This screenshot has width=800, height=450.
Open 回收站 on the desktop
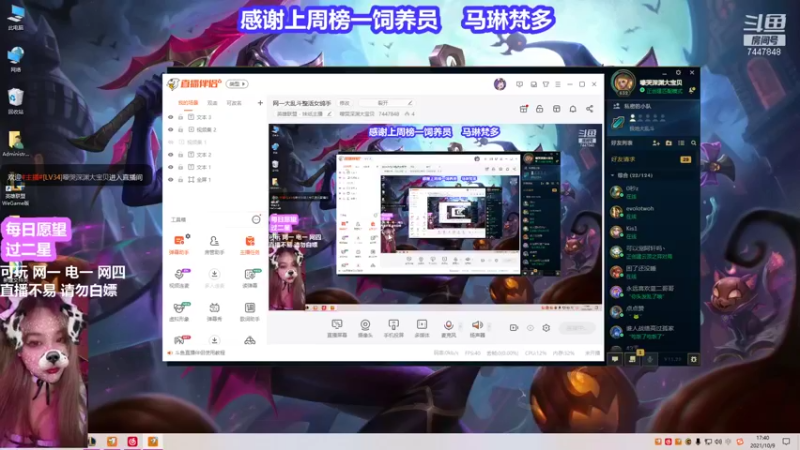(16, 101)
